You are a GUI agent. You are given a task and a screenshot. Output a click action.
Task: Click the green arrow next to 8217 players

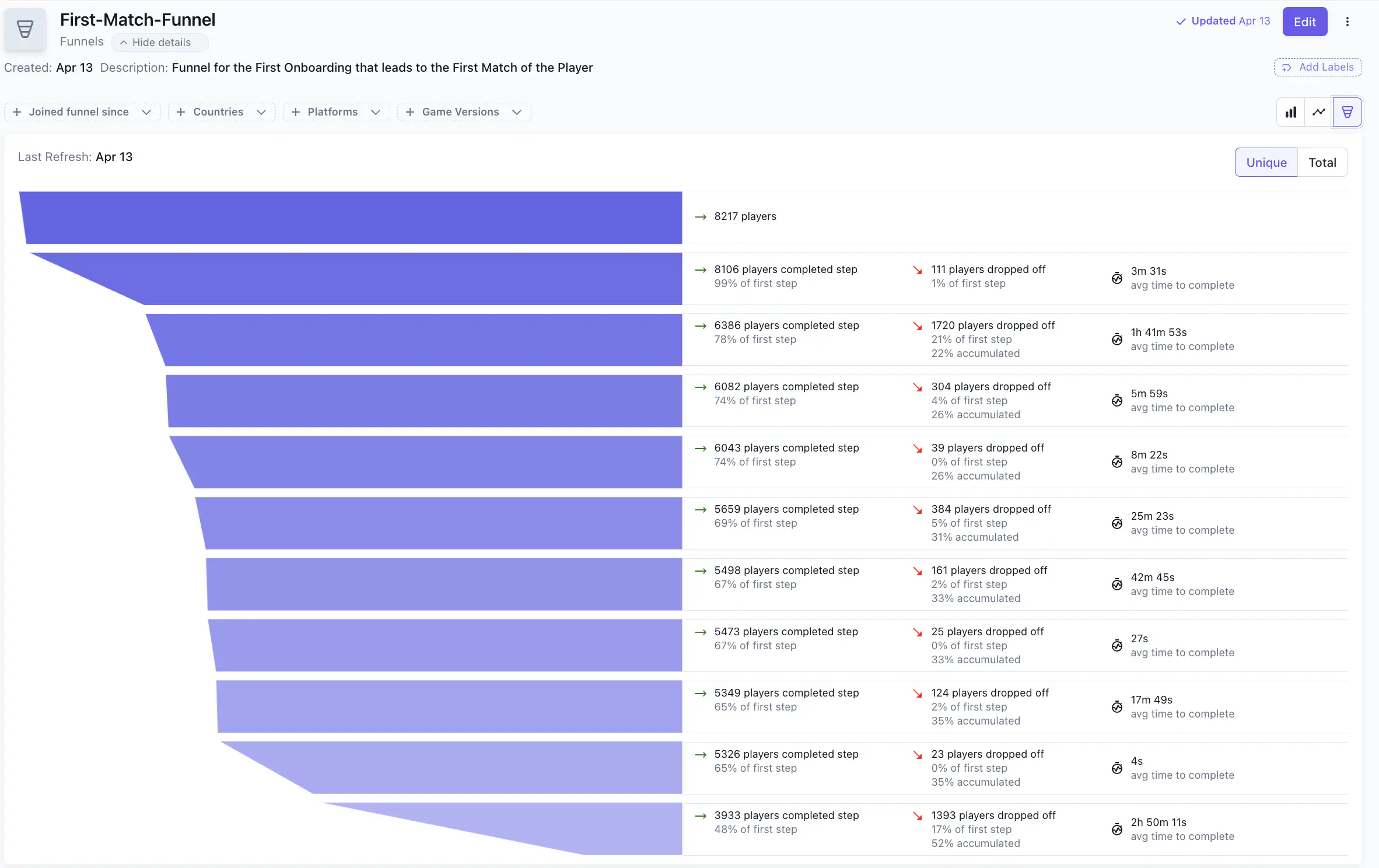point(701,217)
